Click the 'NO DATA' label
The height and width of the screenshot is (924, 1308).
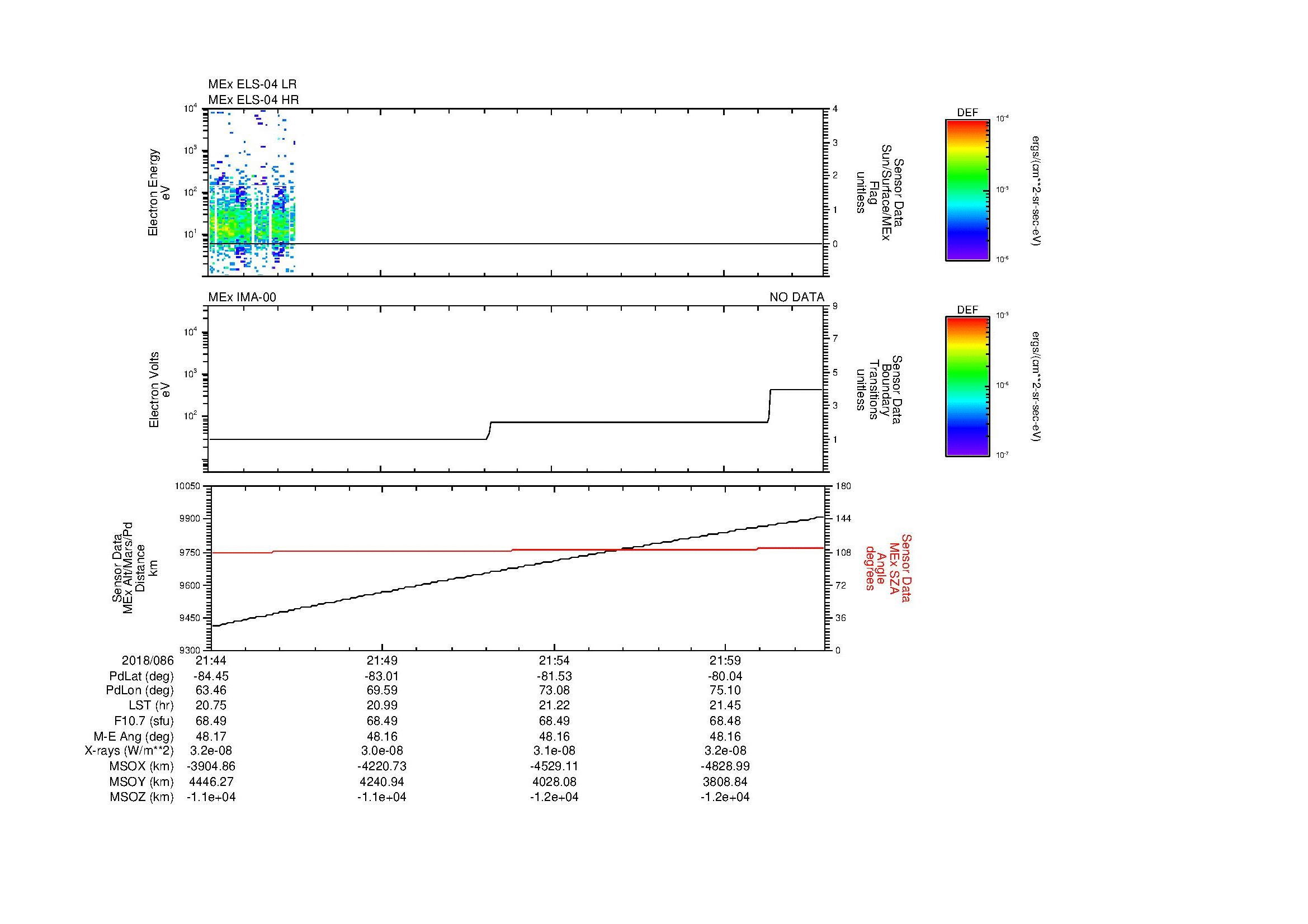(796, 297)
